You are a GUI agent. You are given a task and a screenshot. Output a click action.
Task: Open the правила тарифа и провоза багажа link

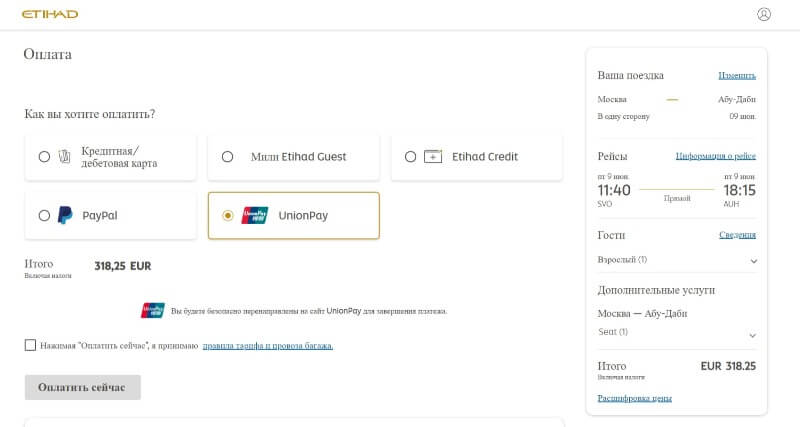[268, 346]
